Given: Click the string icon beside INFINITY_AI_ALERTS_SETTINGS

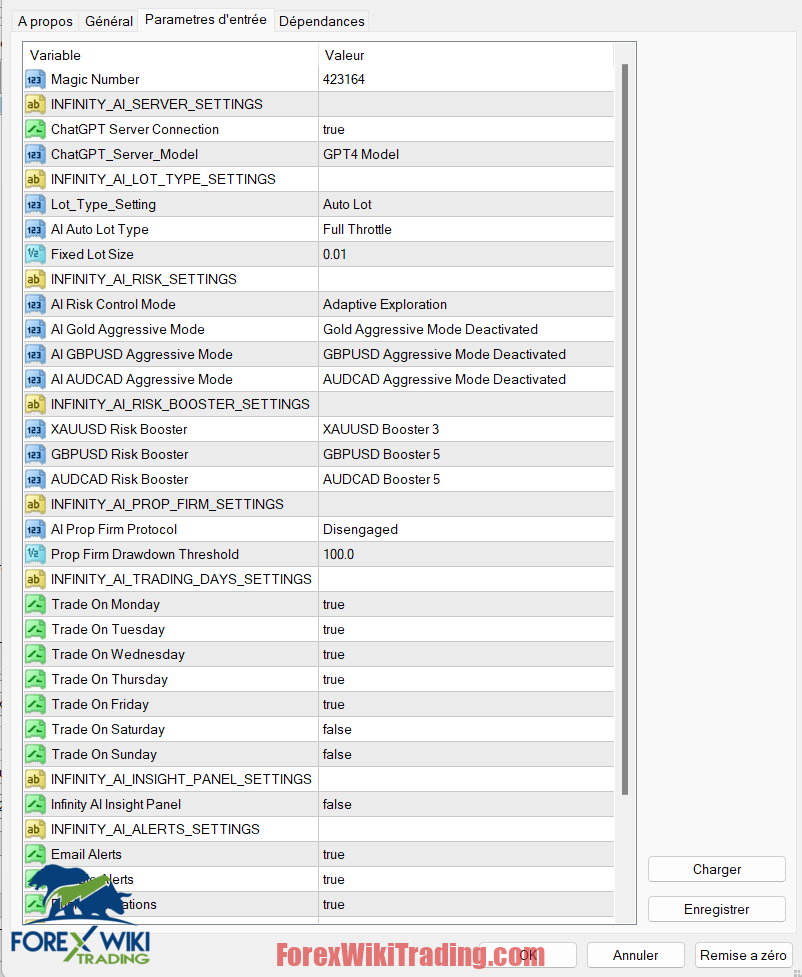Looking at the screenshot, I should click(35, 829).
